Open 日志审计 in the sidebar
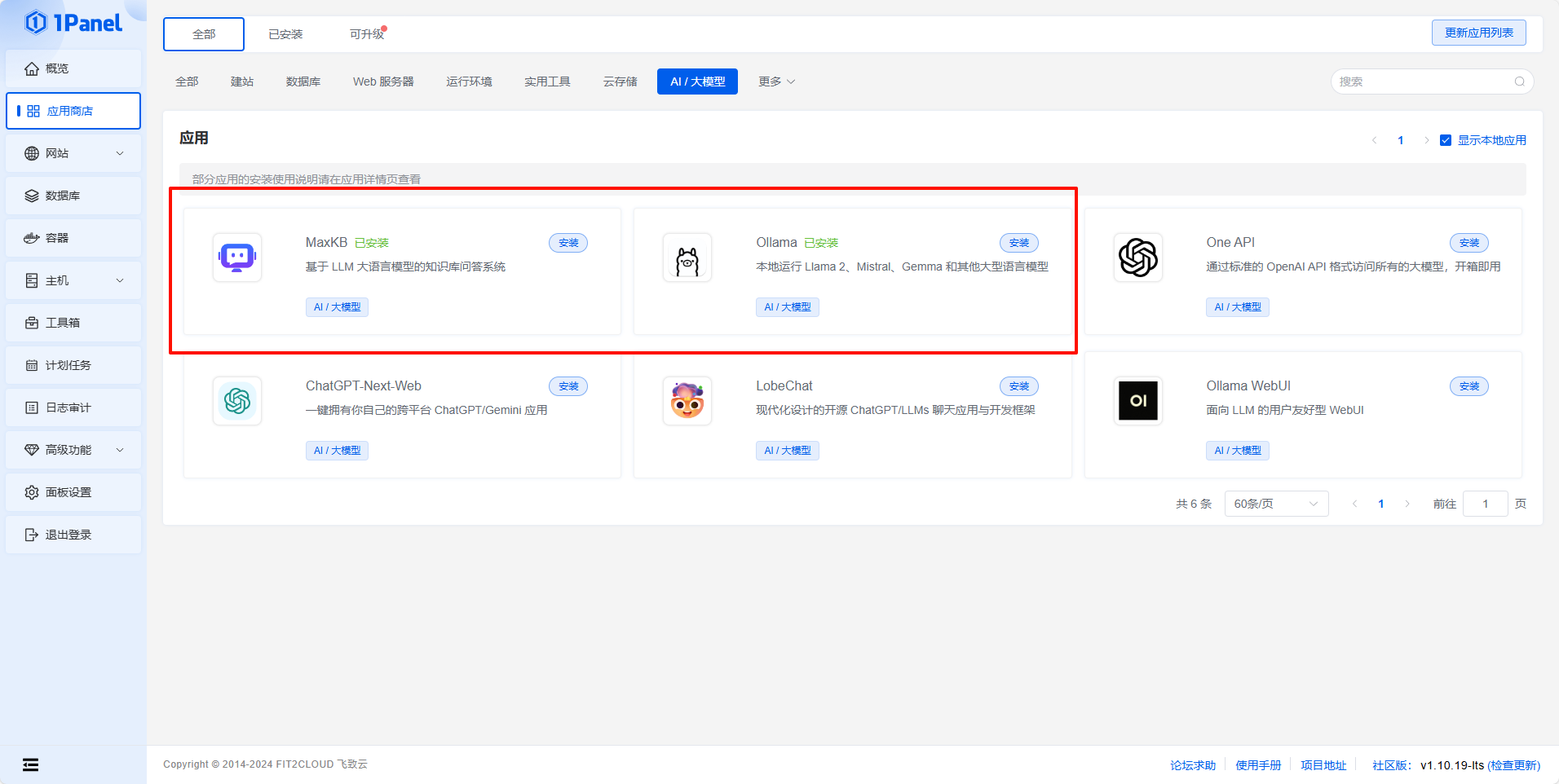The width and height of the screenshot is (1559, 784). 73,407
